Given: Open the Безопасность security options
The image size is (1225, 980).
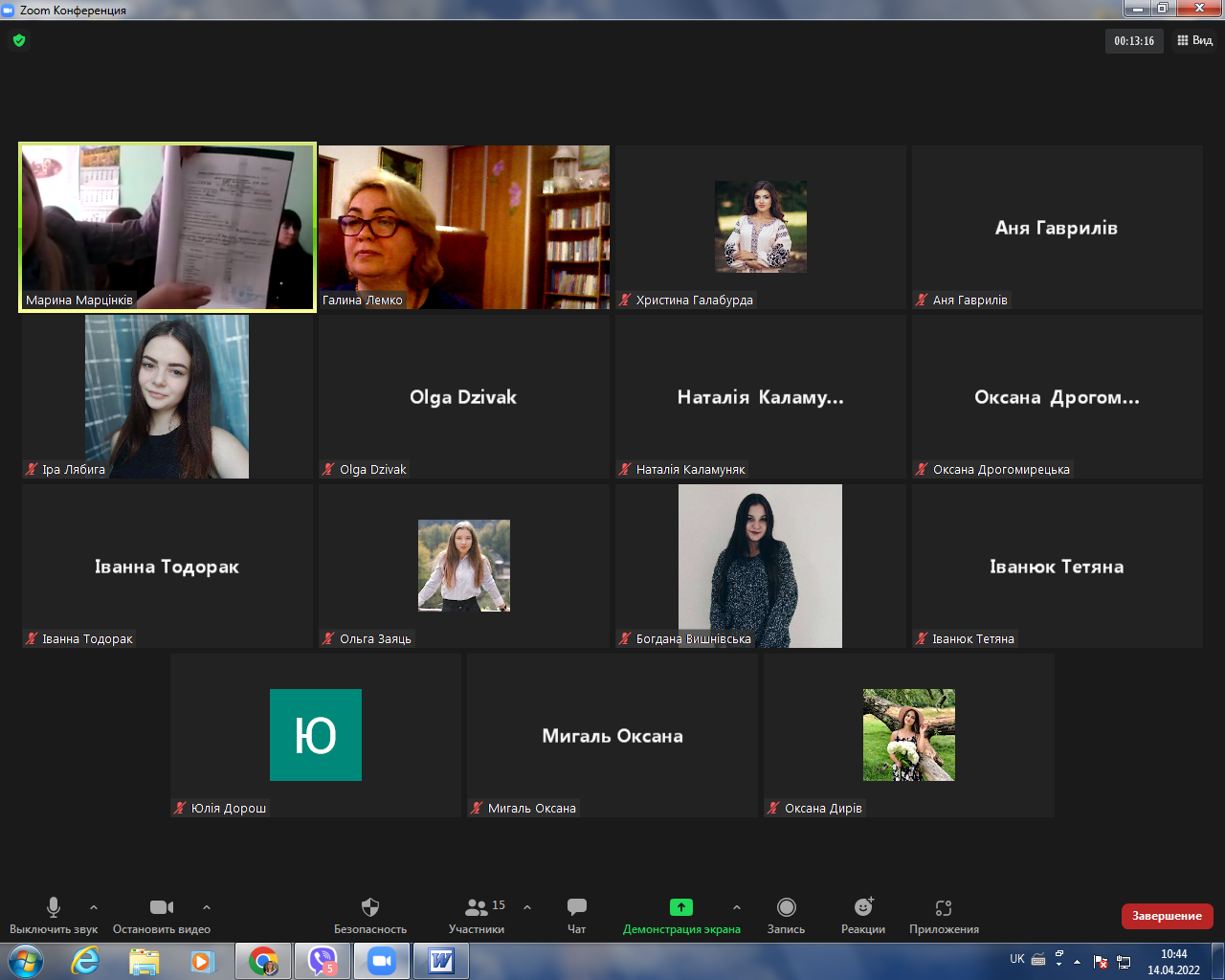Looking at the screenshot, I should tap(370, 915).
